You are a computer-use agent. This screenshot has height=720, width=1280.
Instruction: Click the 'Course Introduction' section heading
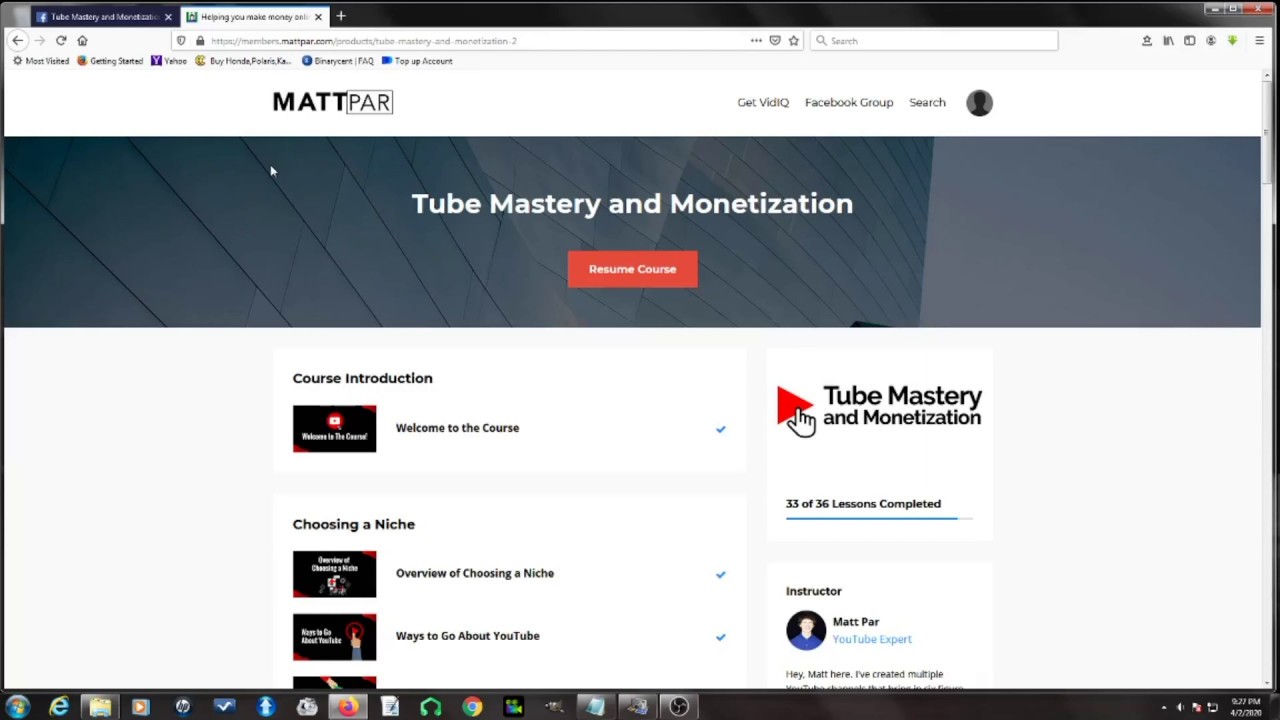[362, 378]
